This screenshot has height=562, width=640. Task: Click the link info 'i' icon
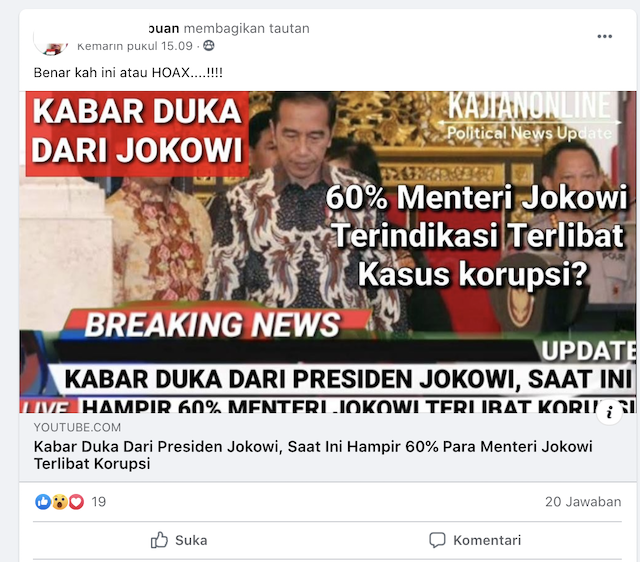point(609,412)
